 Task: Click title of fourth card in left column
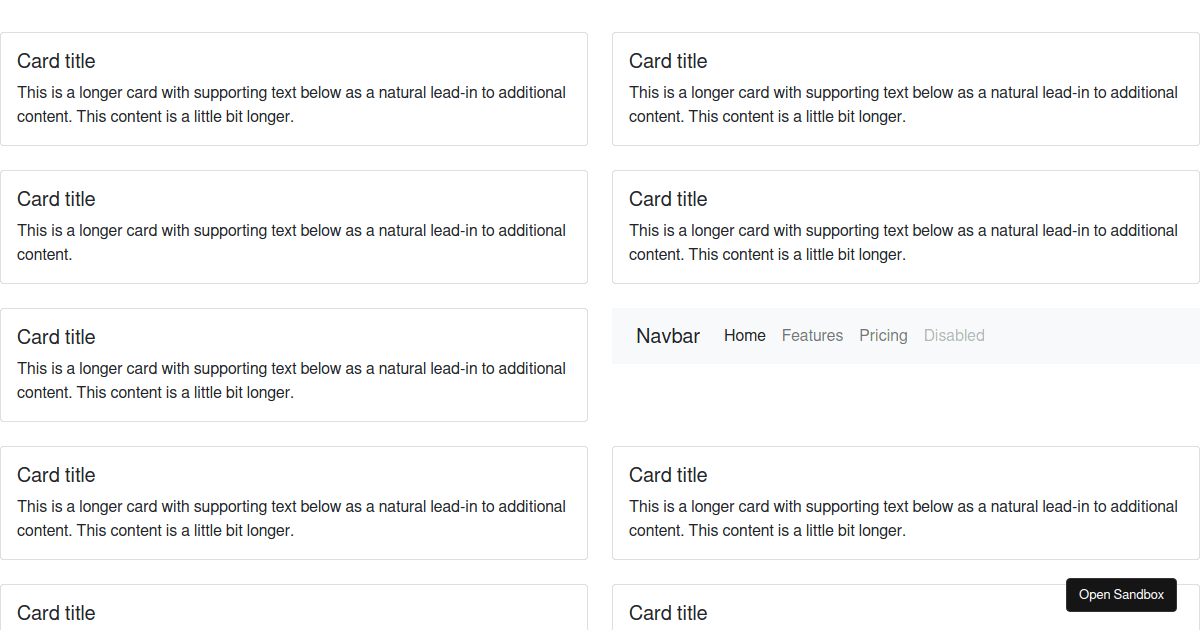coord(56,475)
